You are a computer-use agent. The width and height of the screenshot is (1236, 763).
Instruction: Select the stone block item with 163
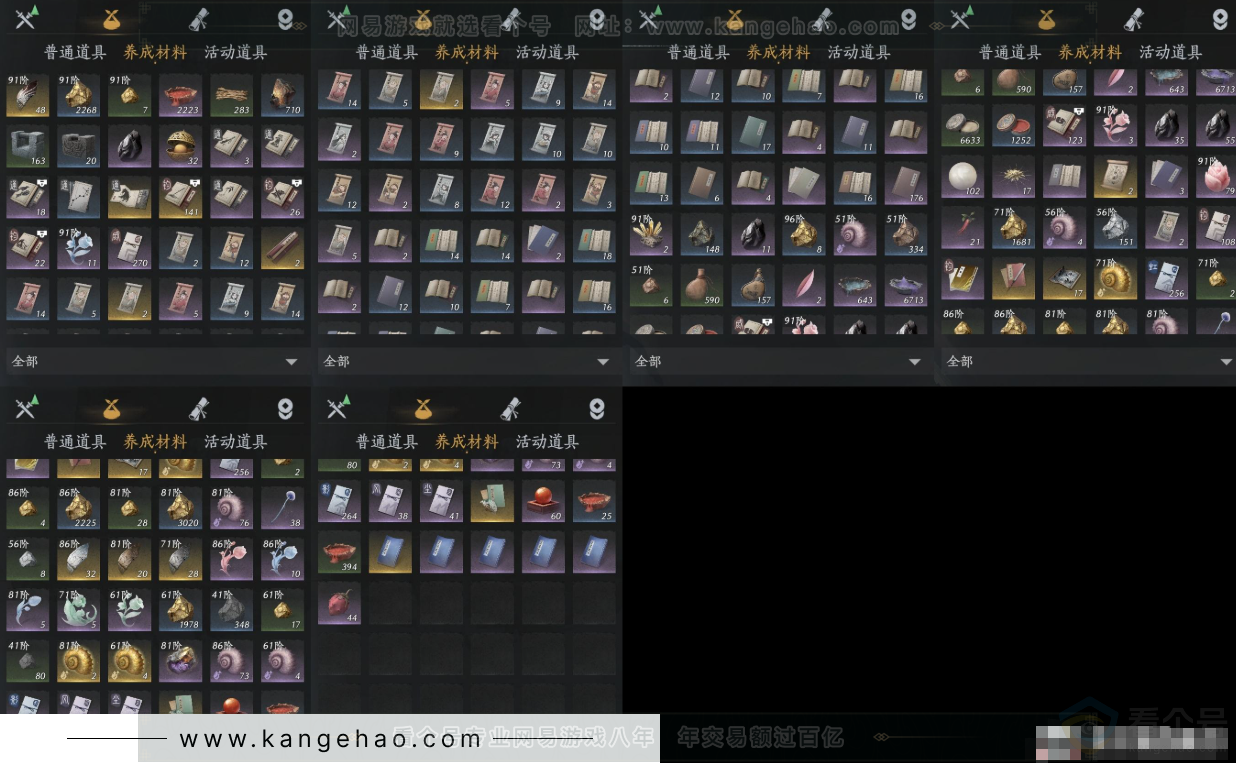(27, 145)
